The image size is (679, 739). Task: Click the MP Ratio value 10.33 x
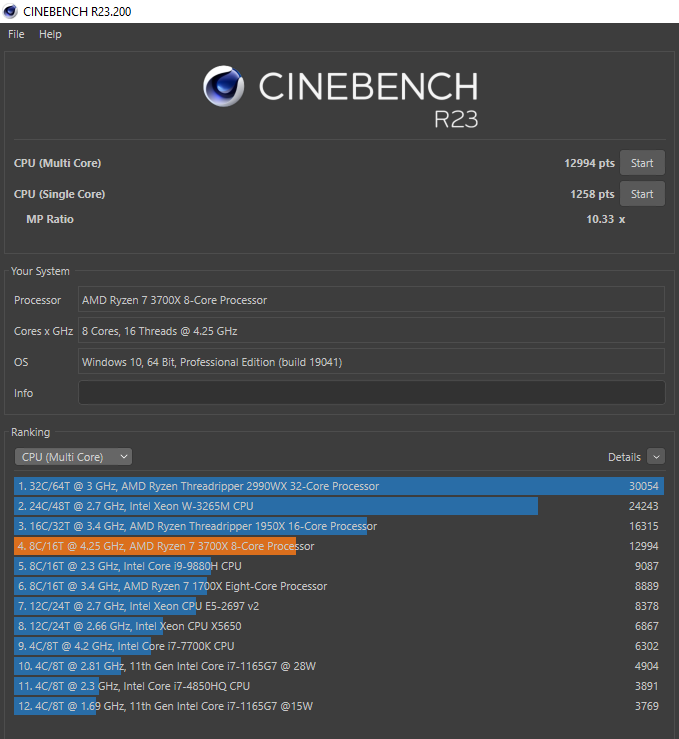coord(605,219)
